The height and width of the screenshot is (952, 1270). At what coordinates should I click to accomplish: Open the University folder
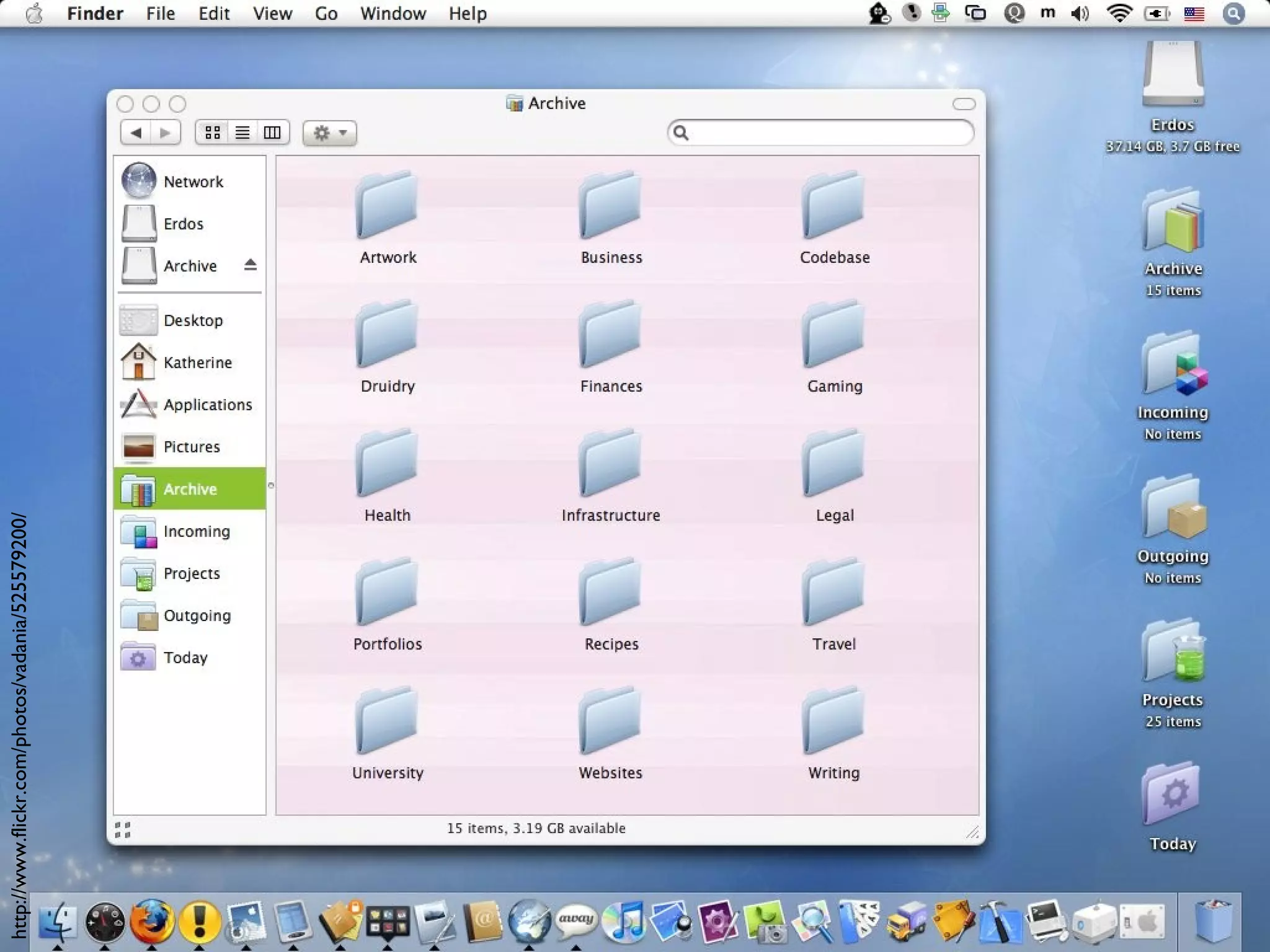[x=388, y=722]
